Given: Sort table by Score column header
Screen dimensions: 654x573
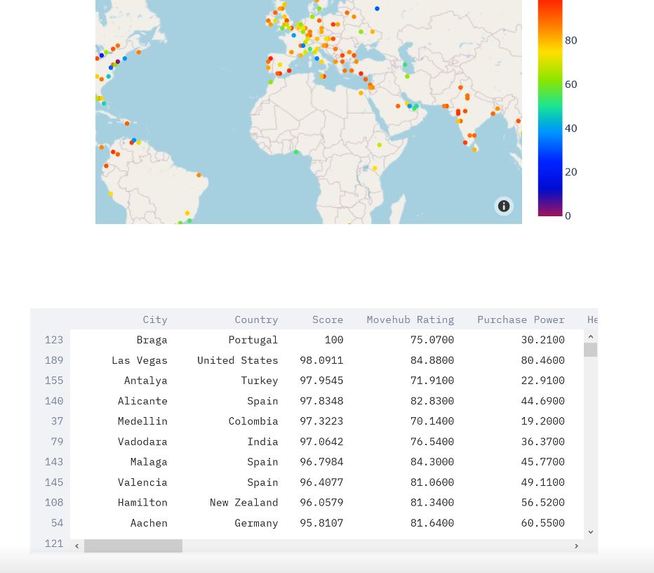Looking at the screenshot, I should click(x=327, y=319).
